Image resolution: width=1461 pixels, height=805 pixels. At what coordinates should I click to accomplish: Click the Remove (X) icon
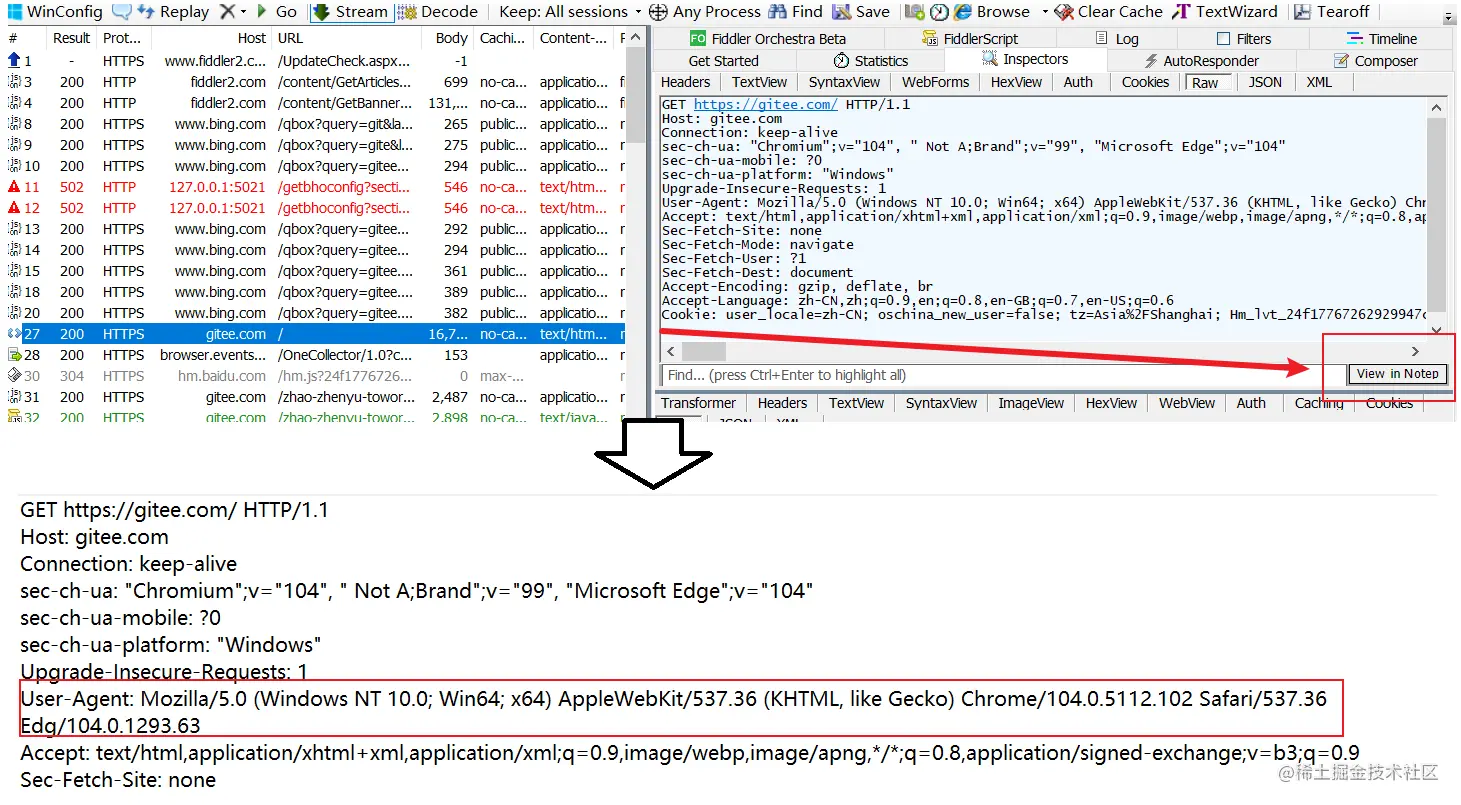coord(227,12)
